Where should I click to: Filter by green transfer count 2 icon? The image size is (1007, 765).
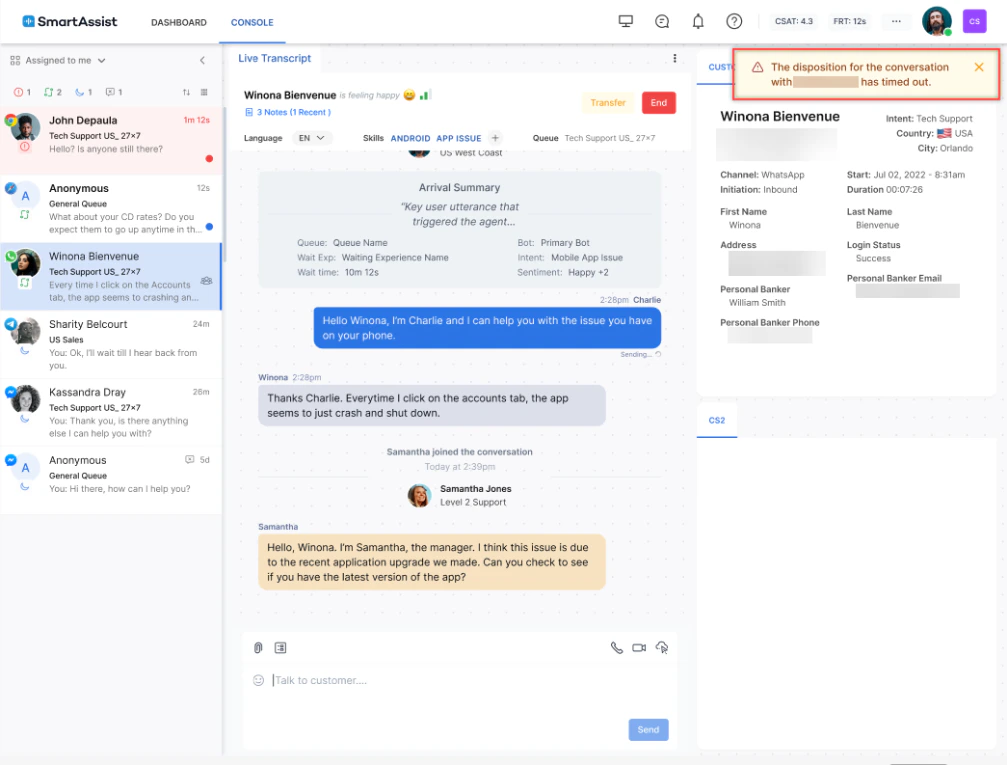click(53, 92)
